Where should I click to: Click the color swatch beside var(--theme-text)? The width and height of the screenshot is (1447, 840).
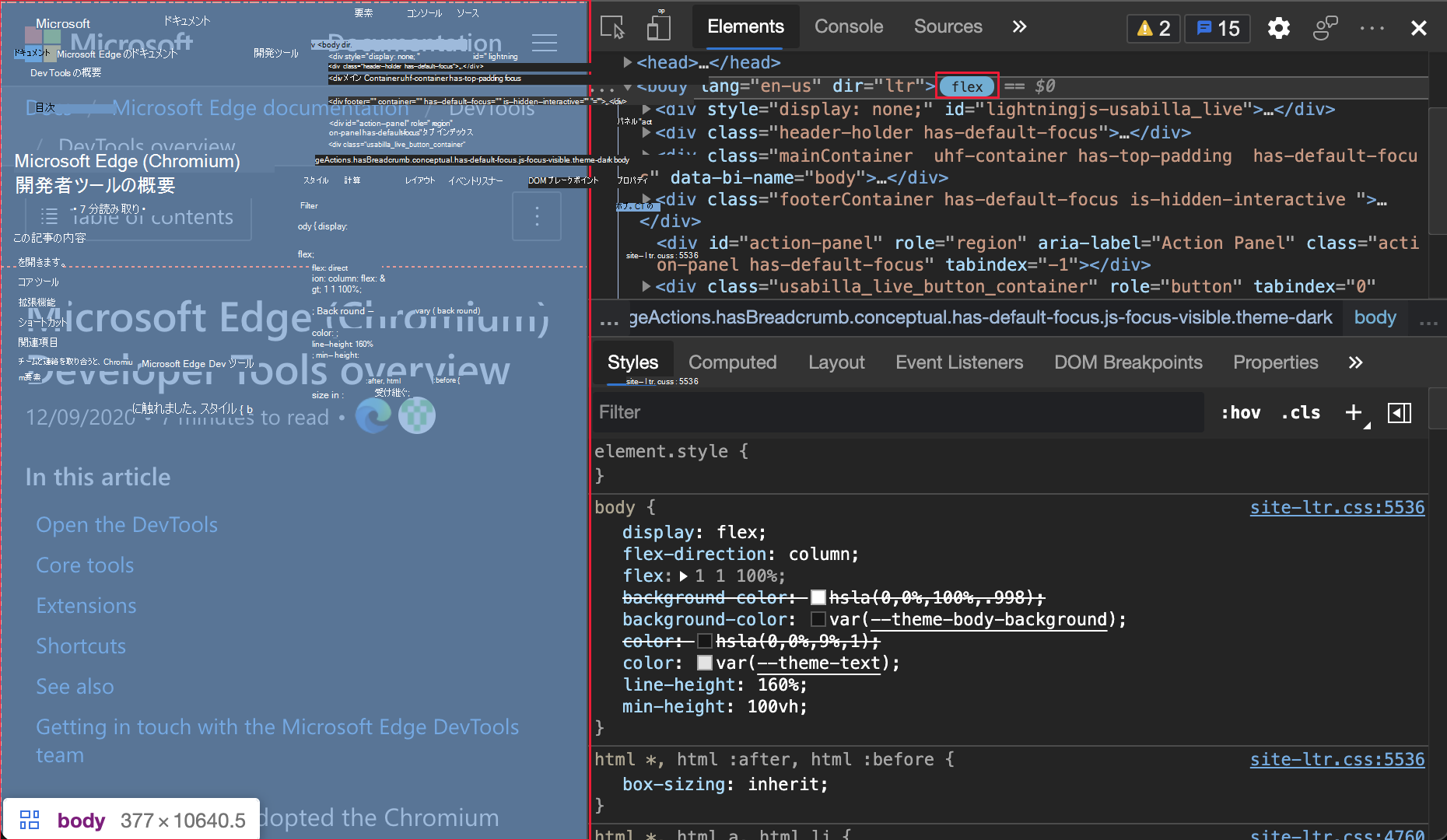705,663
